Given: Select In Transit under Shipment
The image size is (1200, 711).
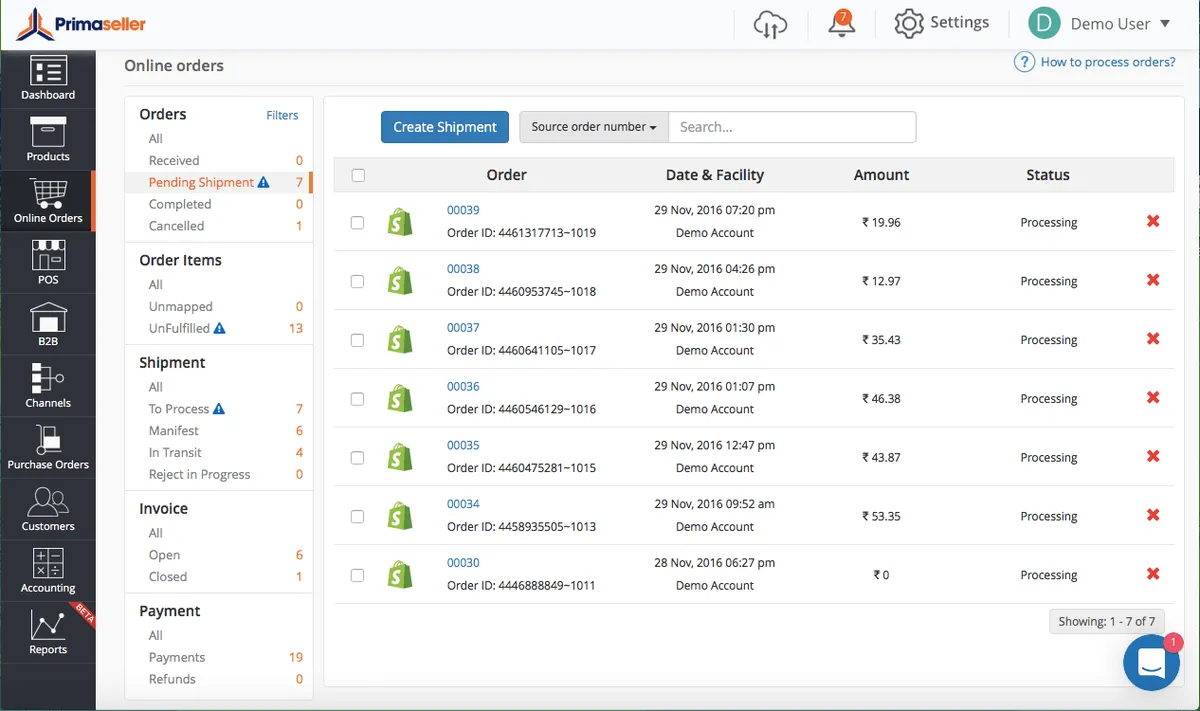Looking at the screenshot, I should coord(175,452).
